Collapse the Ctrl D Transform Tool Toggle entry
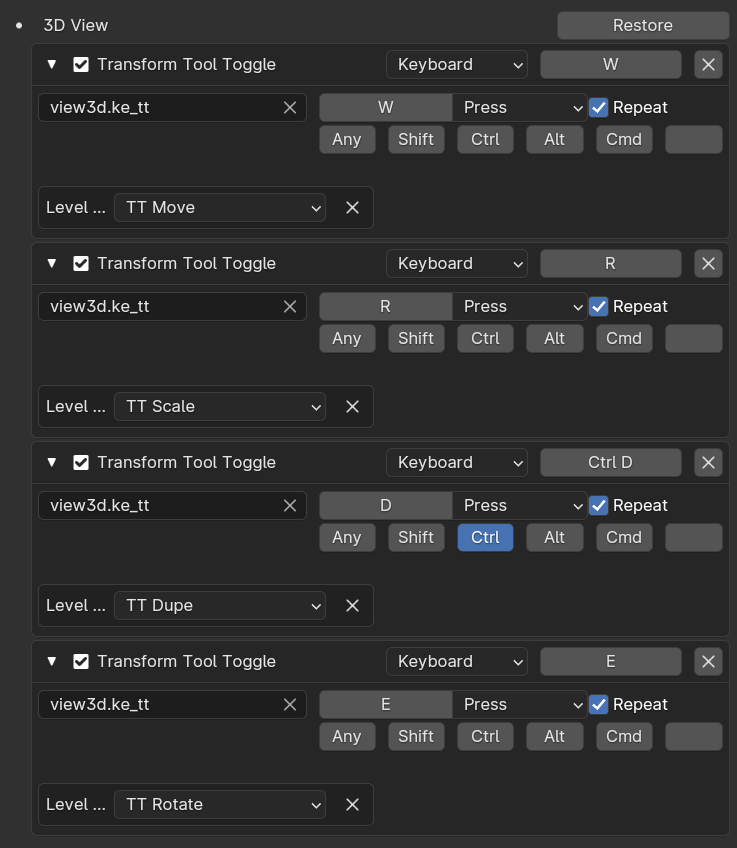The image size is (737, 848). click(52, 462)
